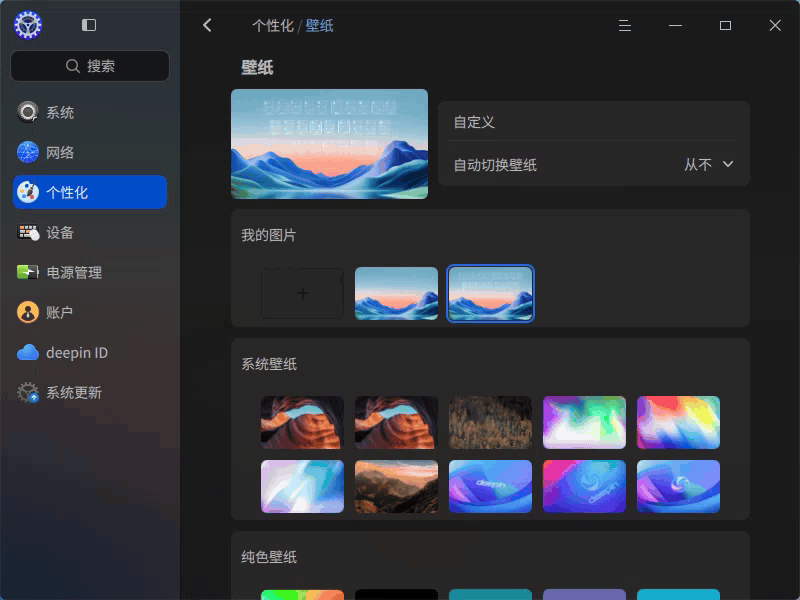Choose pink-blue deepin swirl wallpaper
Viewport: 800px width, 600px height.
[584, 486]
